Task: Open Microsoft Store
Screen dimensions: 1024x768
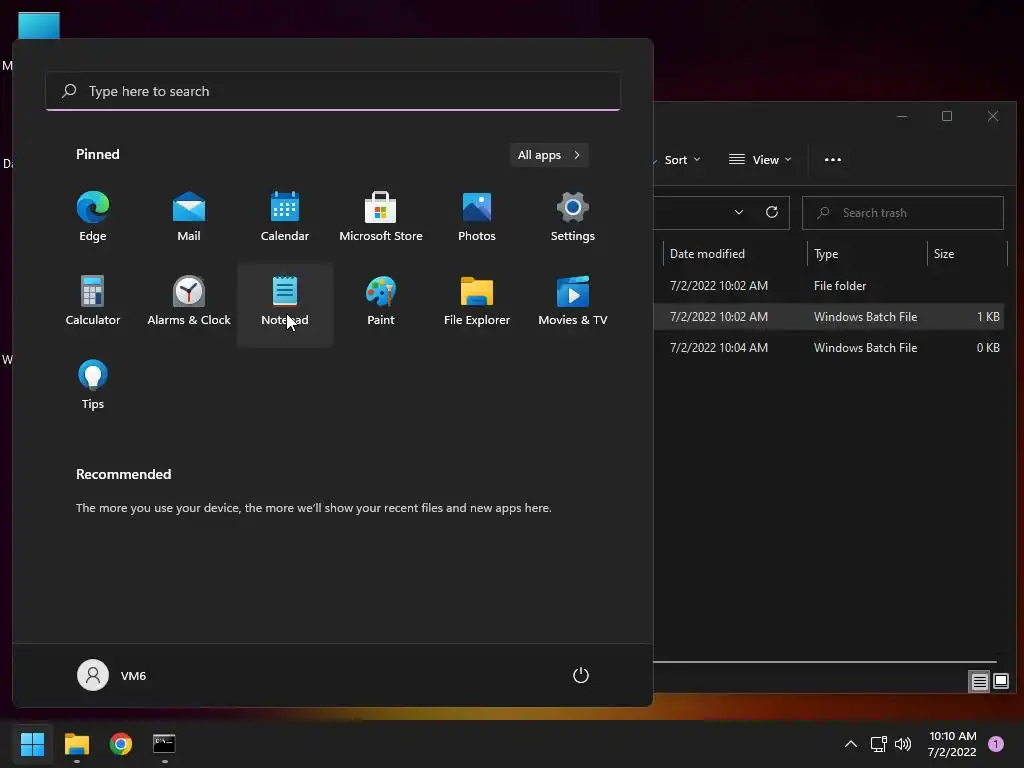Action: point(381,217)
